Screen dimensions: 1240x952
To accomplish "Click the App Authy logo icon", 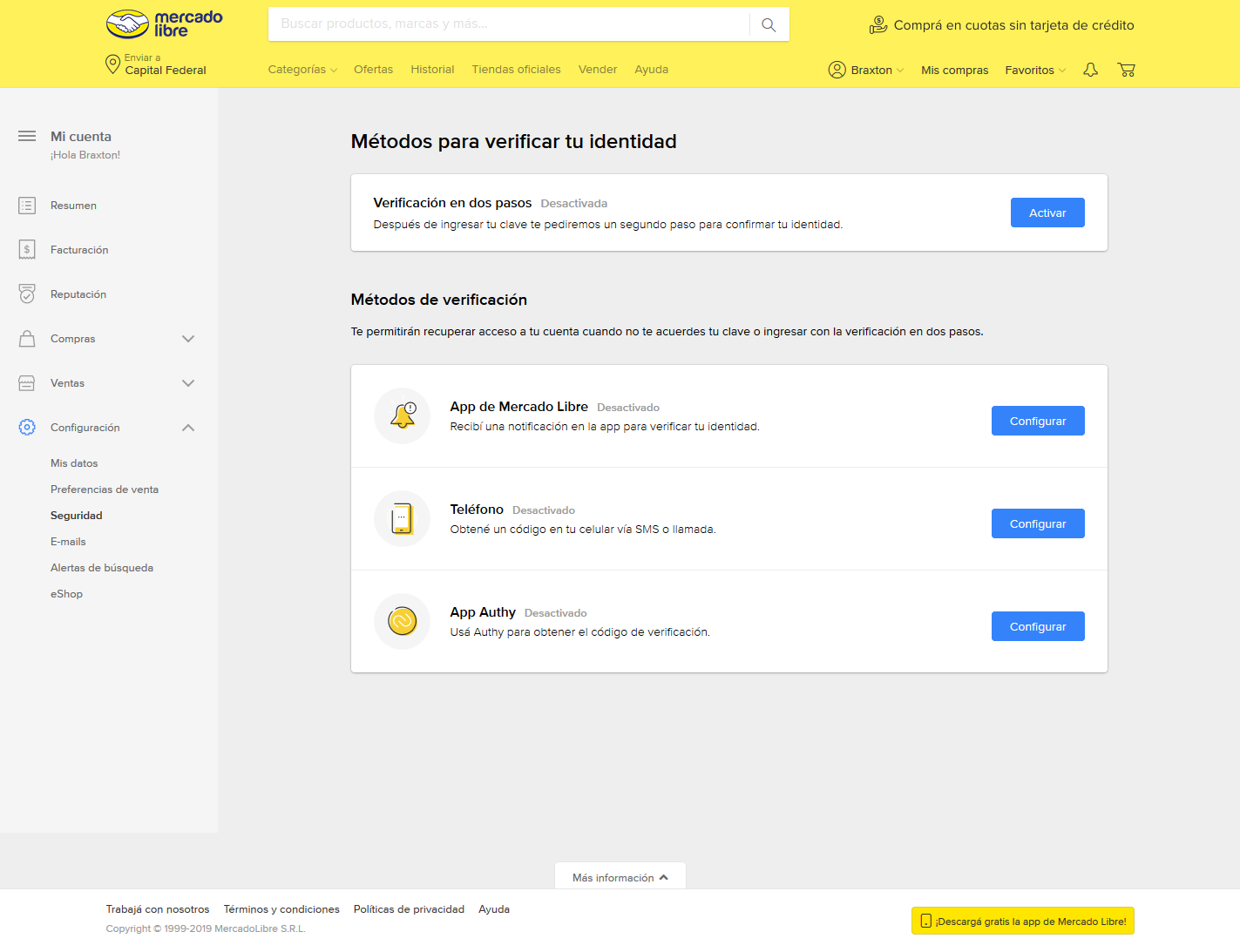I will point(403,621).
